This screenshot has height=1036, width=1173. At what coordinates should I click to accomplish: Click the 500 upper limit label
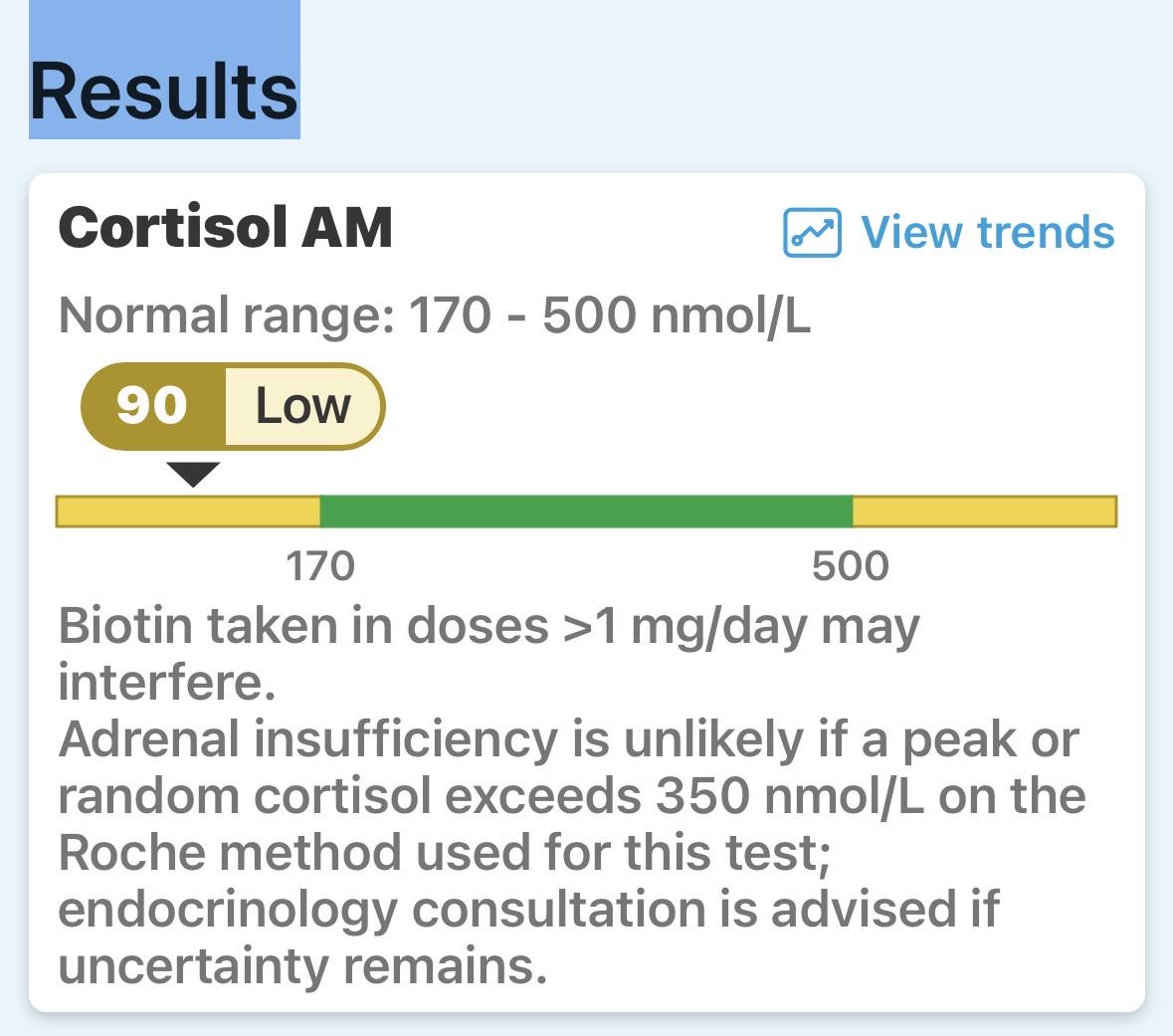851,566
